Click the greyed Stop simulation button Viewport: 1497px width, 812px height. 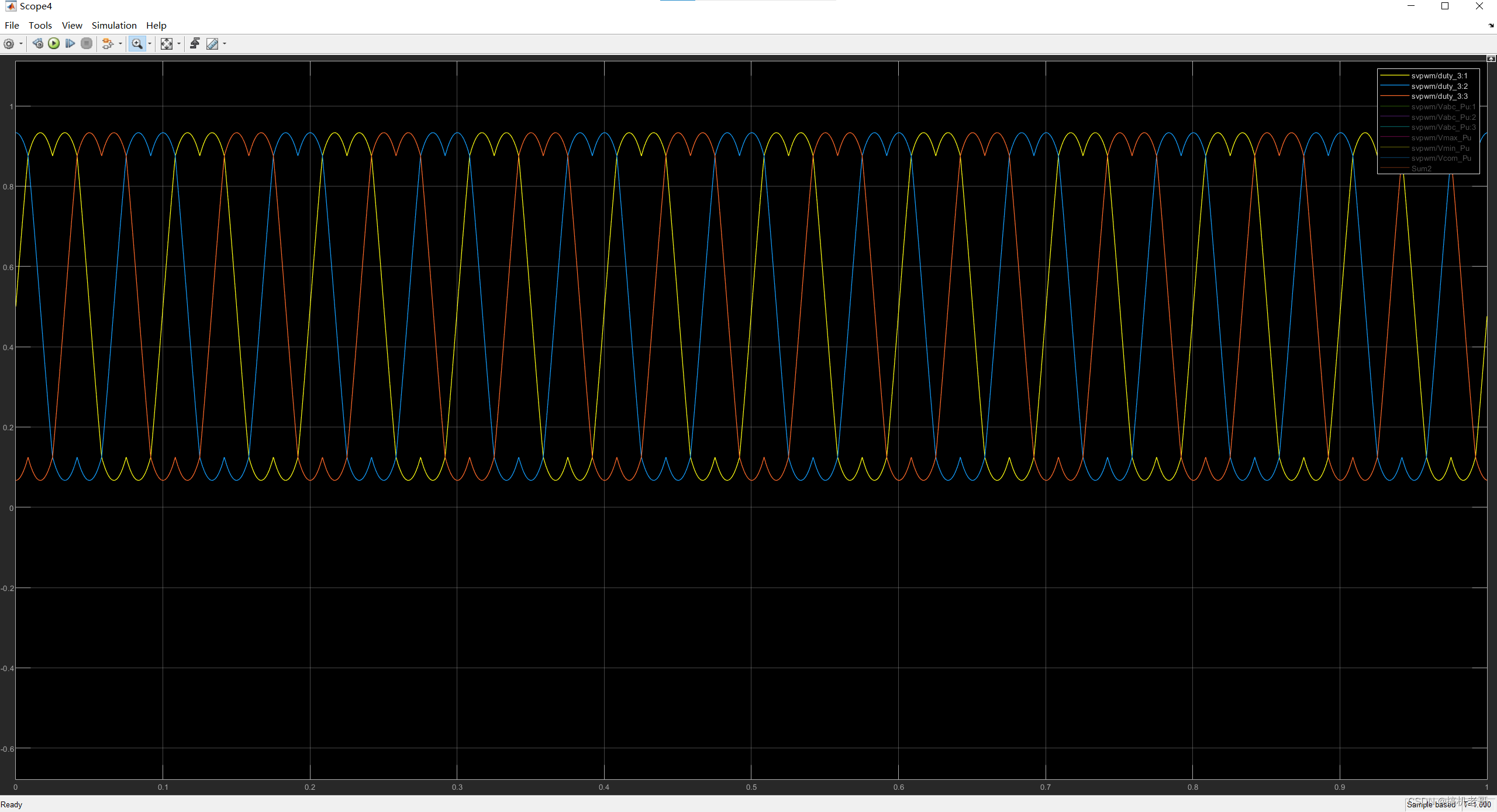[x=87, y=44]
